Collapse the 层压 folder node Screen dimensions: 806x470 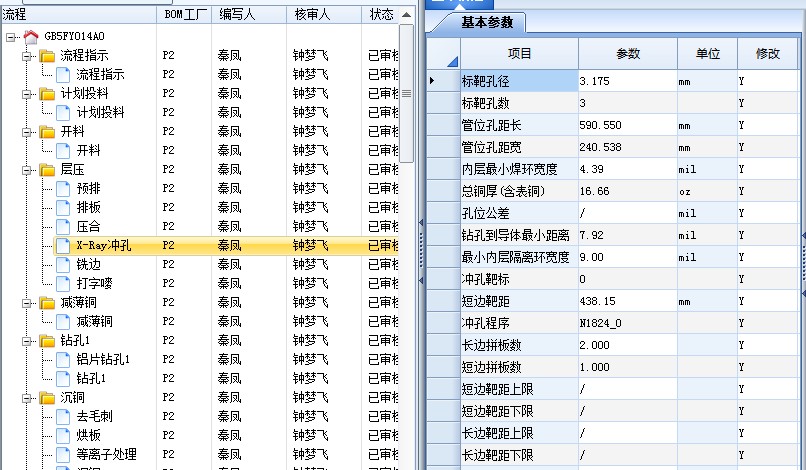click(27, 170)
